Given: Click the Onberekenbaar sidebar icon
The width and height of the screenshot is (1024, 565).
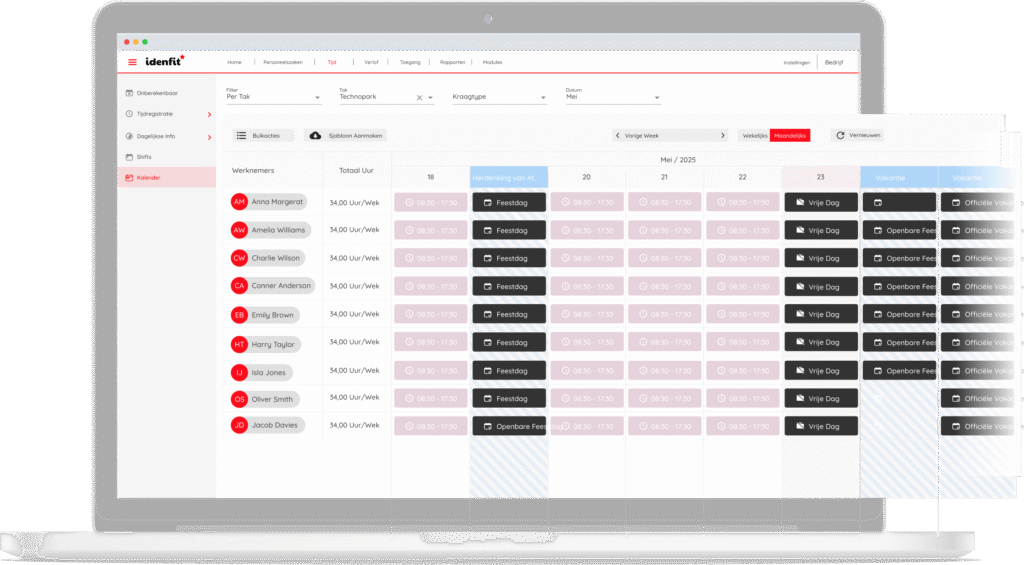Looking at the screenshot, I should pos(129,93).
